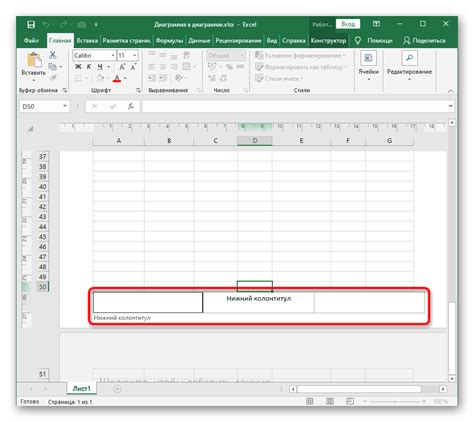Click the Вставить paste clipboard icon
474x422 pixels.
pyautogui.click(x=34, y=60)
